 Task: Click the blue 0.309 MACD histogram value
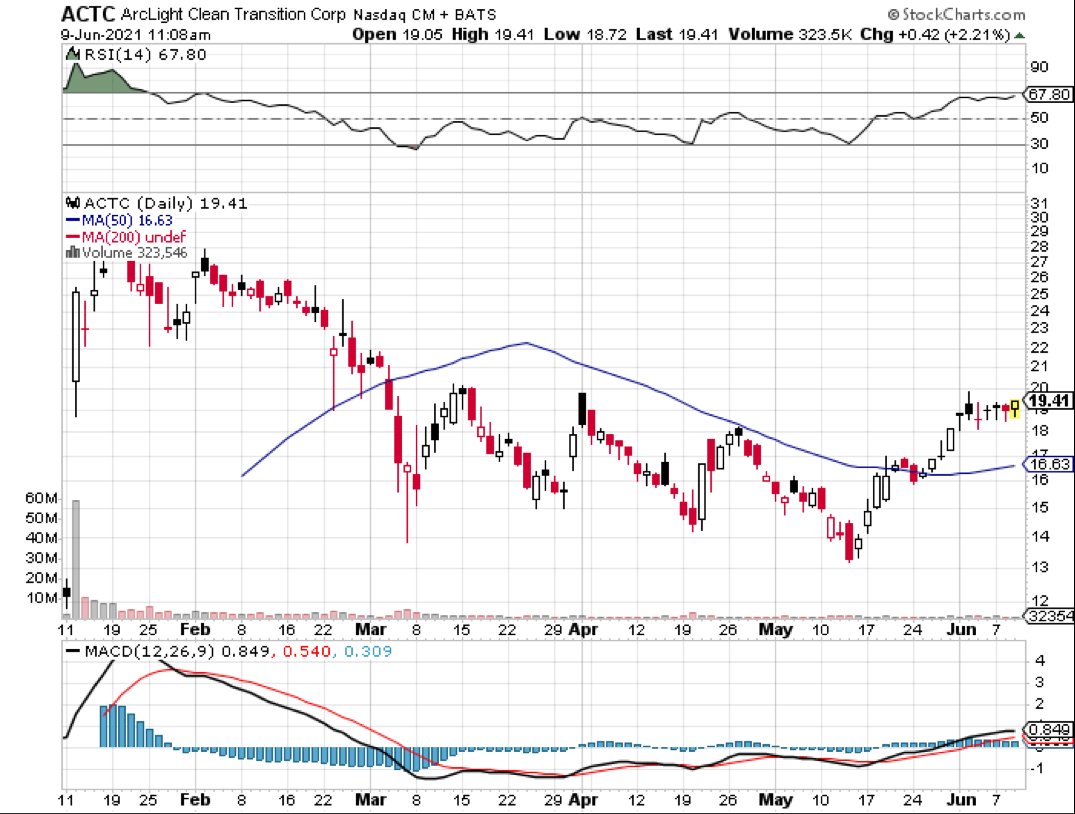pos(367,651)
